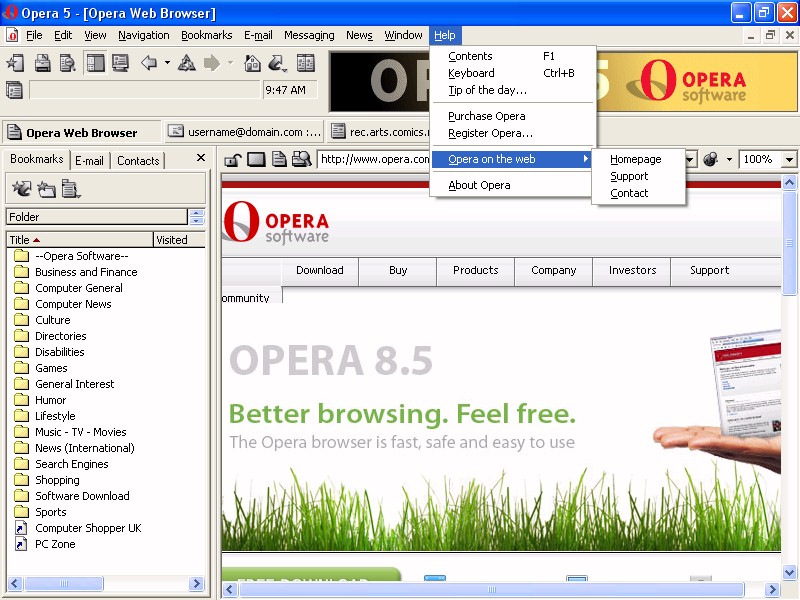Click the New window toolbar icon
The width and height of the screenshot is (800, 600).
click(15, 63)
